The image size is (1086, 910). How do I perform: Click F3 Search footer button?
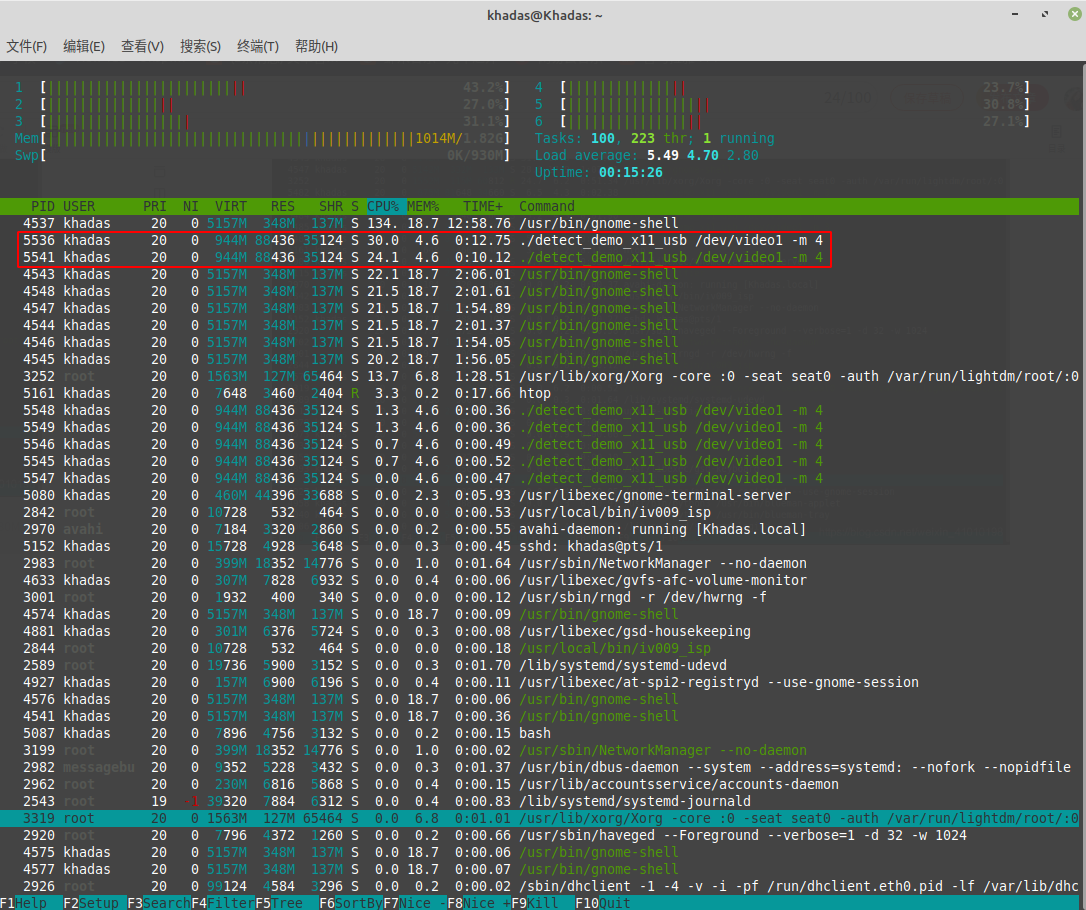tap(159, 903)
